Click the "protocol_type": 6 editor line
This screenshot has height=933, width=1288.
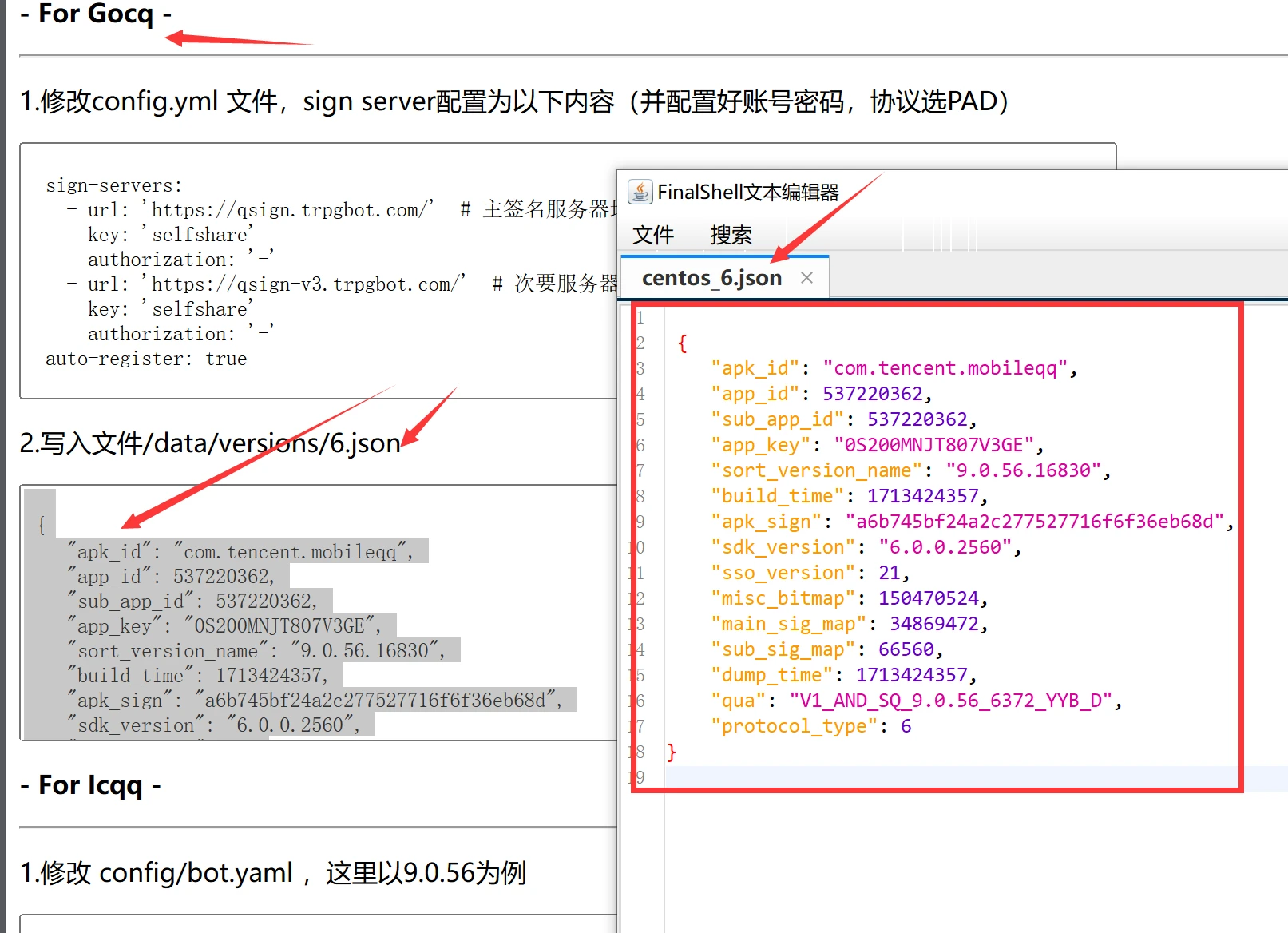point(811,726)
